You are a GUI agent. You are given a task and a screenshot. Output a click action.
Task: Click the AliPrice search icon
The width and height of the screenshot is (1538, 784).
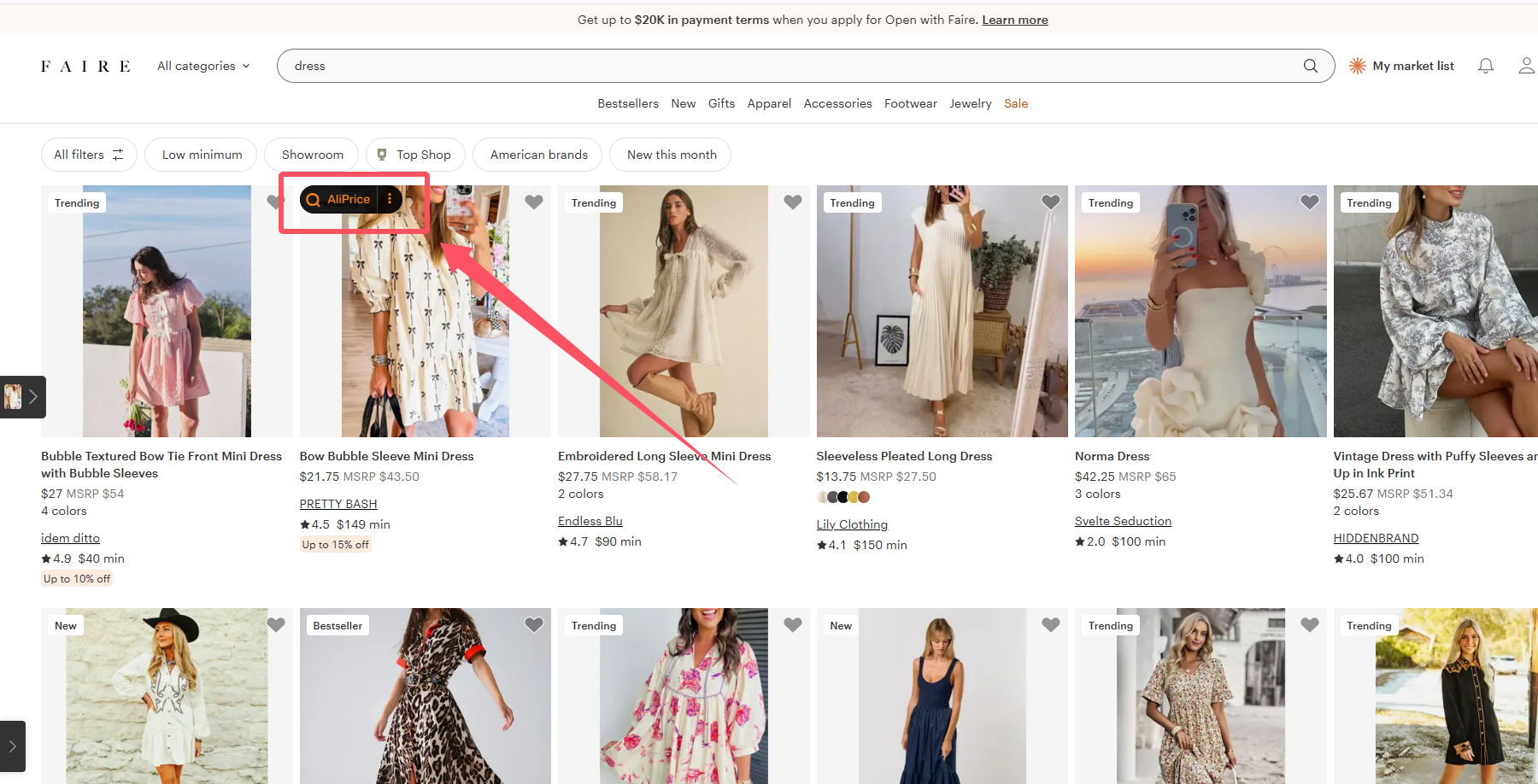(314, 200)
